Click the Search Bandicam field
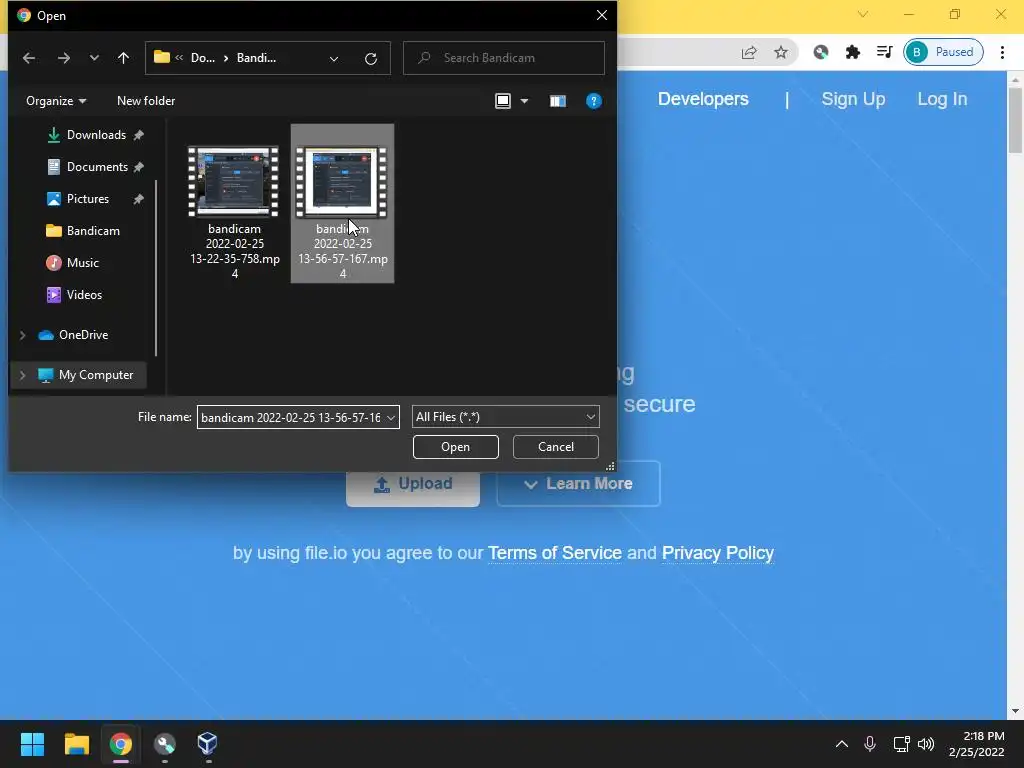Viewport: 1024px width, 768px height. (x=504, y=58)
